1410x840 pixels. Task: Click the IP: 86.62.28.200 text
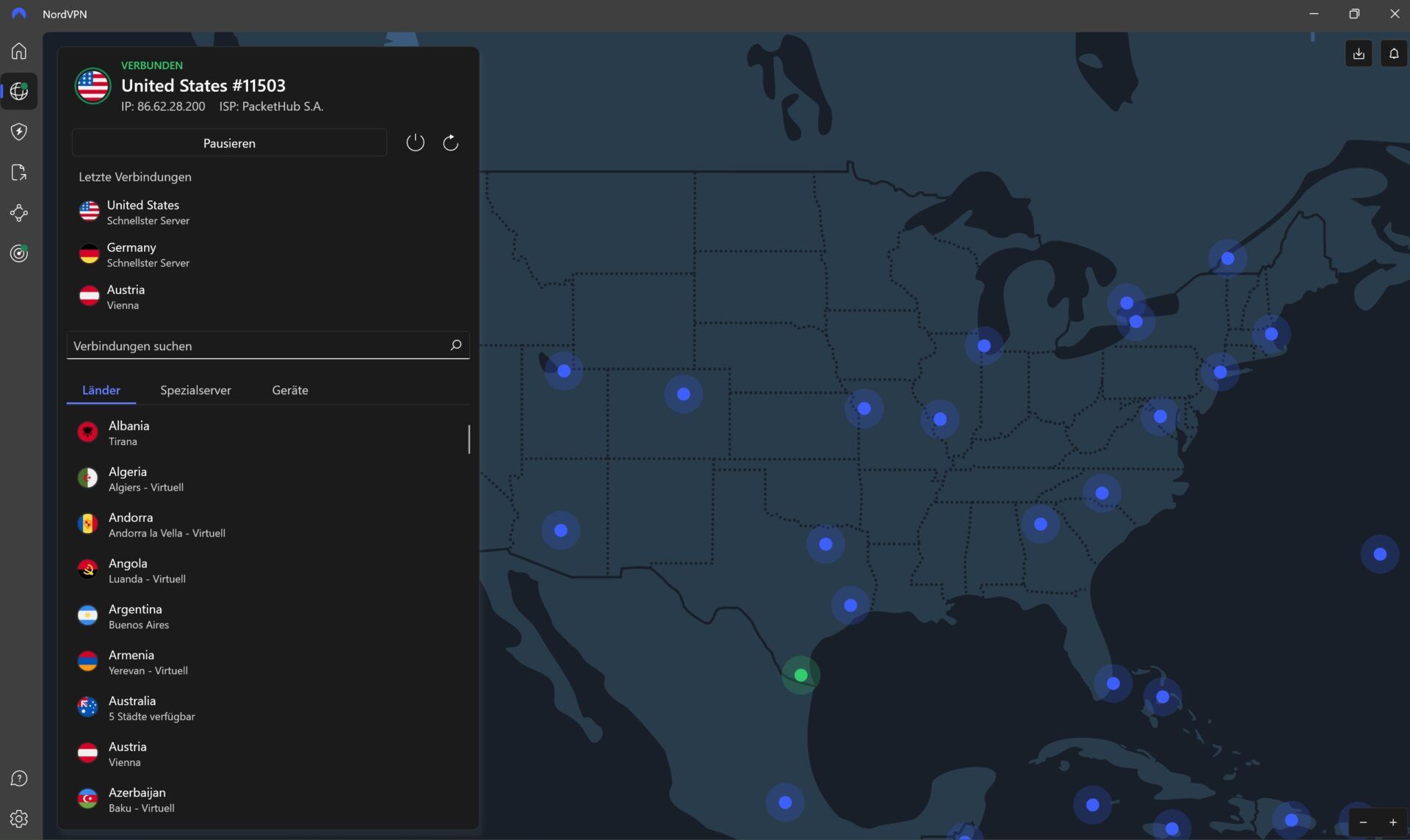[x=163, y=106]
